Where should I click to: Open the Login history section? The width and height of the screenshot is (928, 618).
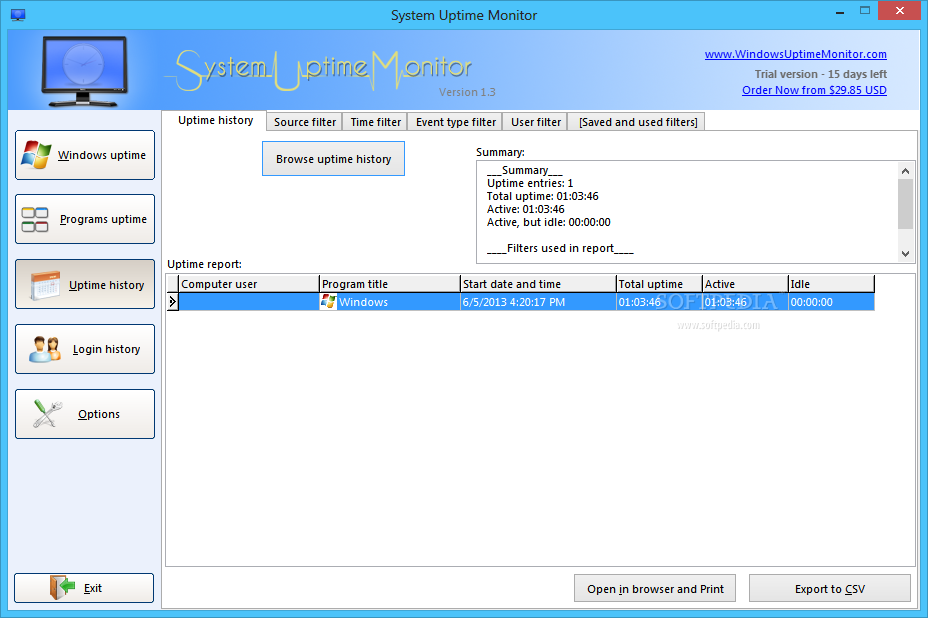coord(85,349)
